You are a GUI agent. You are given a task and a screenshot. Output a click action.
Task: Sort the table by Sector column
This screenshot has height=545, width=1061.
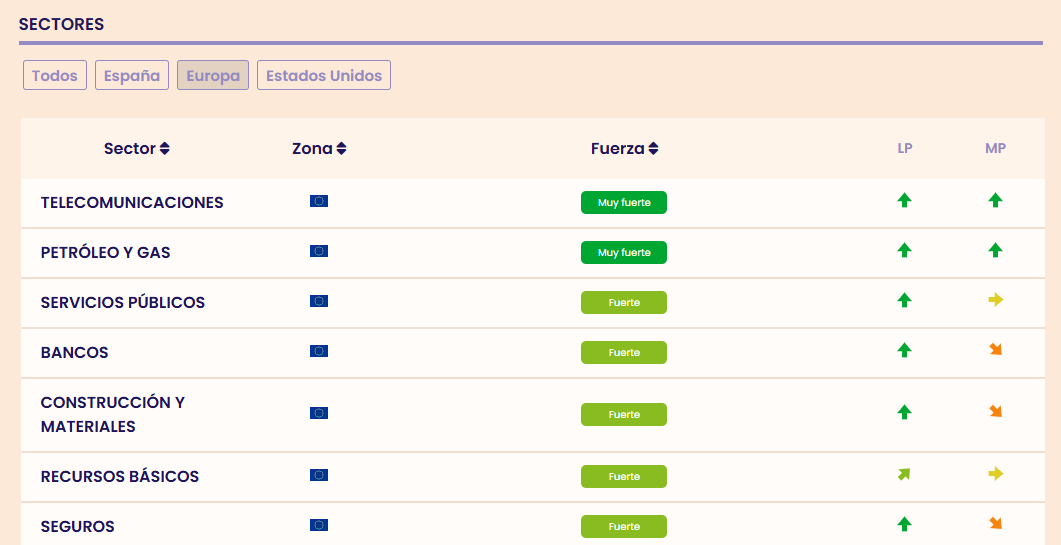tap(137, 149)
